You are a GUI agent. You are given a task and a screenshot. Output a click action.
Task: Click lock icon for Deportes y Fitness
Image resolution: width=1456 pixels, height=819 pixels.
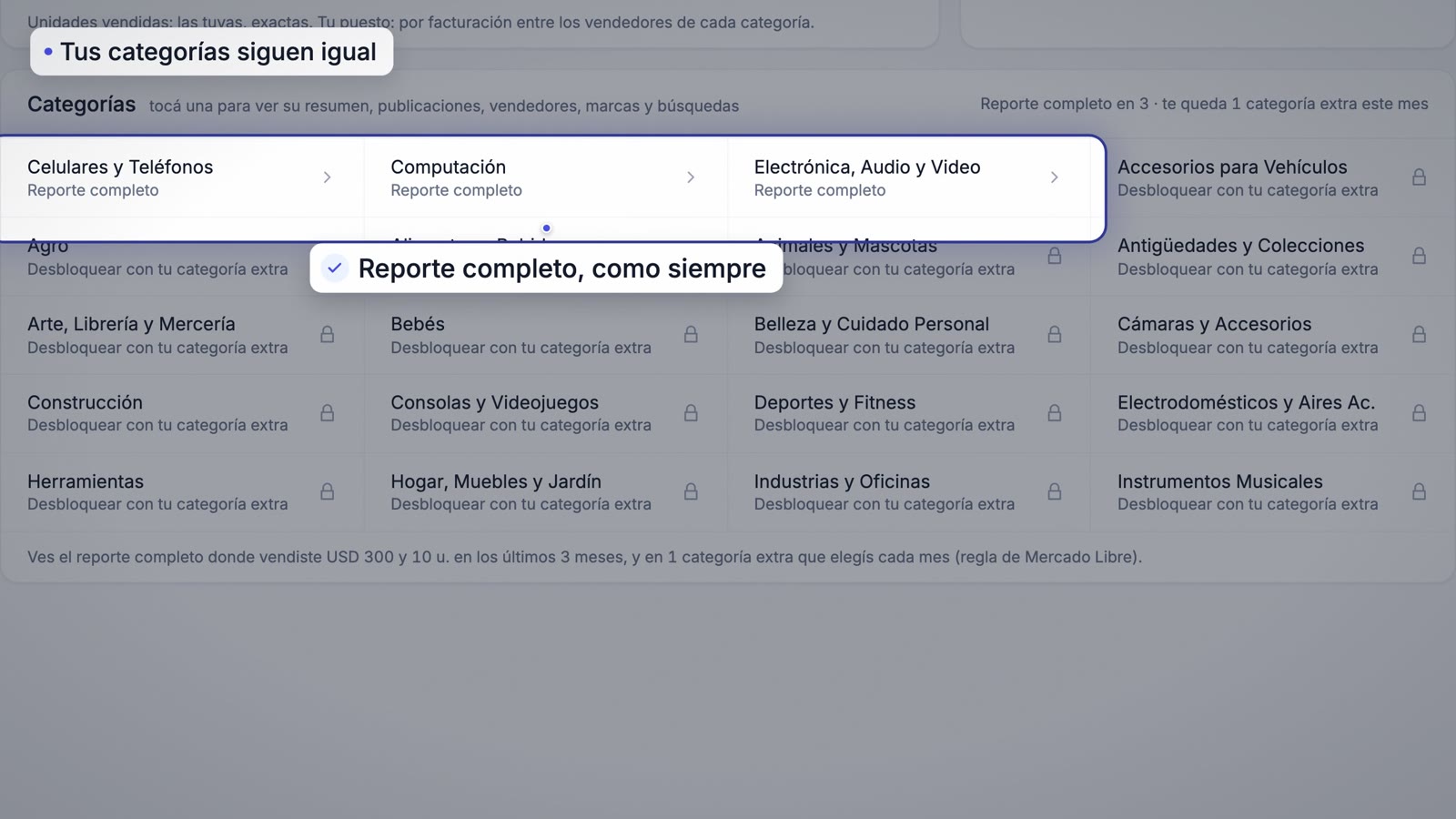(x=1054, y=413)
